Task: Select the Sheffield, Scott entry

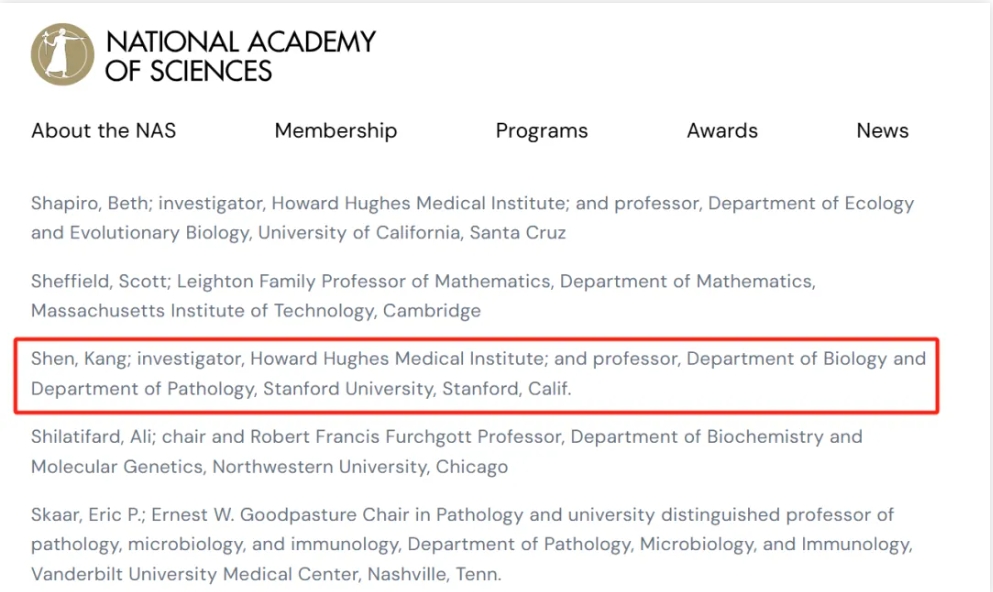Action: coord(423,296)
